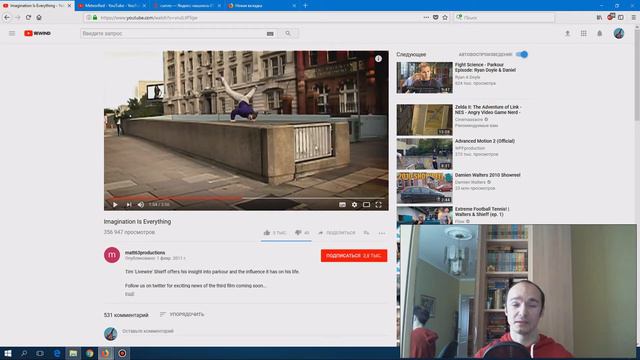Go back in the browser
640x360 pixels.
7,18
